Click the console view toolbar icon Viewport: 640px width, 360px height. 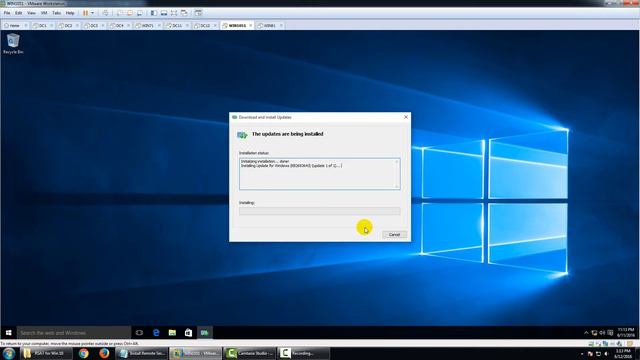tap(198, 13)
